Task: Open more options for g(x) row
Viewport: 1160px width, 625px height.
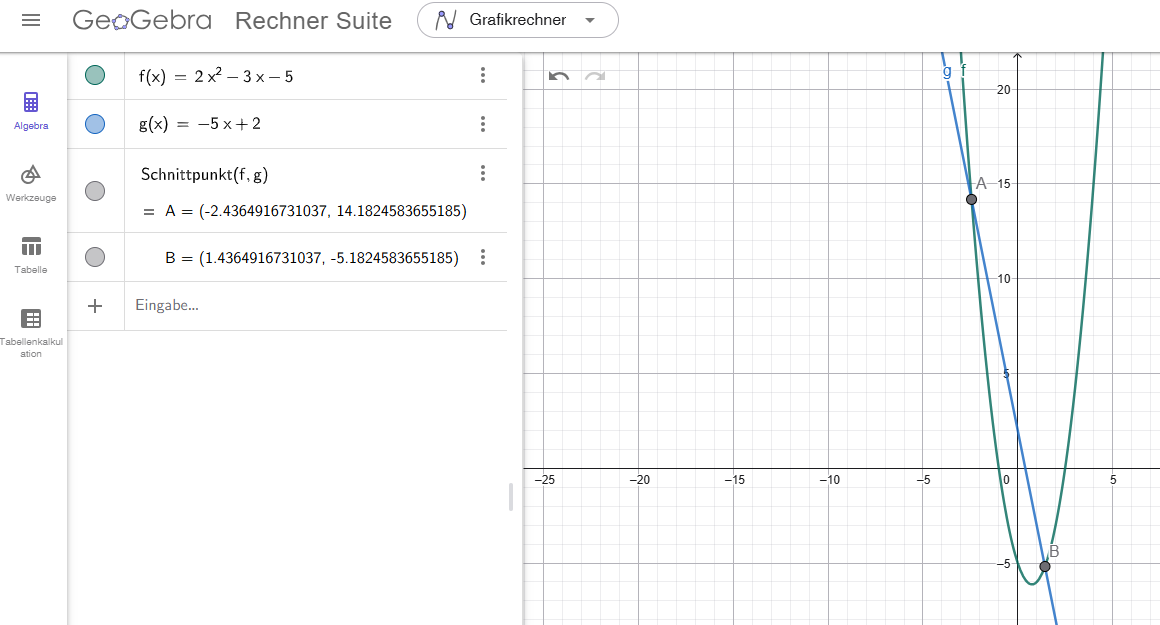Action: pos(483,124)
